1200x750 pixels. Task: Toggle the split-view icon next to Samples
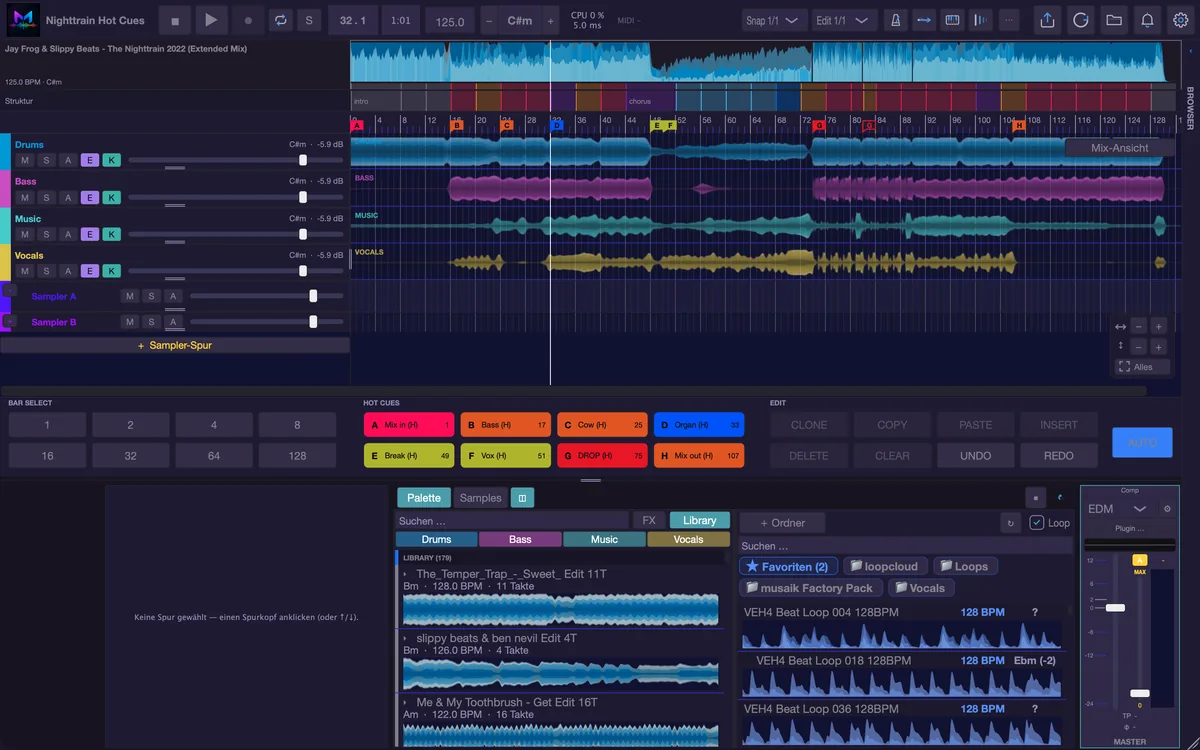pyautogui.click(x=522, y=498)
